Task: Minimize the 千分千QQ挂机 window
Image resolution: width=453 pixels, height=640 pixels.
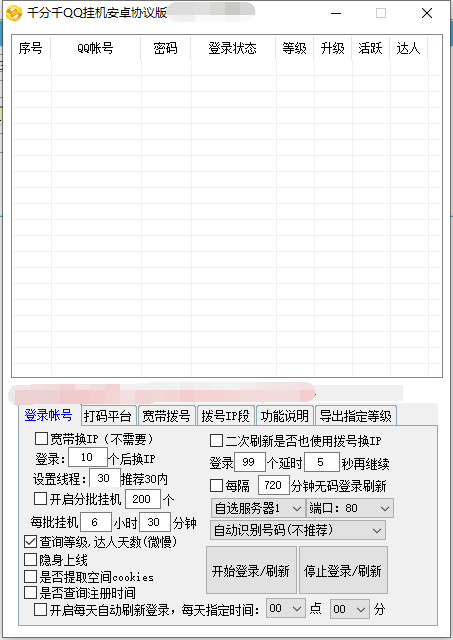Action: pyautogui.click(x=336, y=13)
